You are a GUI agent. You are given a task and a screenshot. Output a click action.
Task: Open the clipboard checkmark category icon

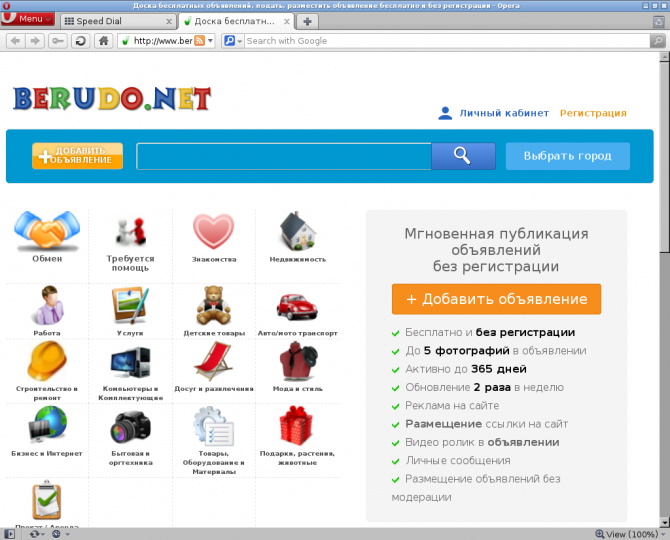tap(47, 500)
